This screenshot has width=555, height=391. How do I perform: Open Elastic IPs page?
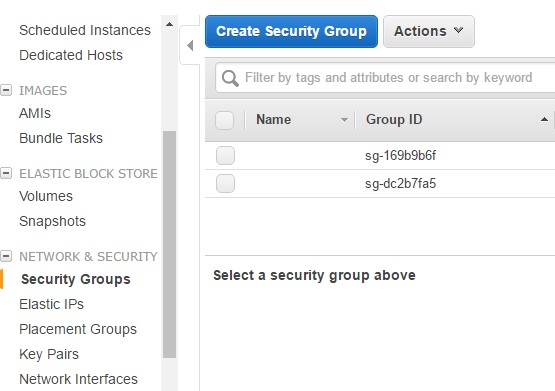tap(51, 304)
